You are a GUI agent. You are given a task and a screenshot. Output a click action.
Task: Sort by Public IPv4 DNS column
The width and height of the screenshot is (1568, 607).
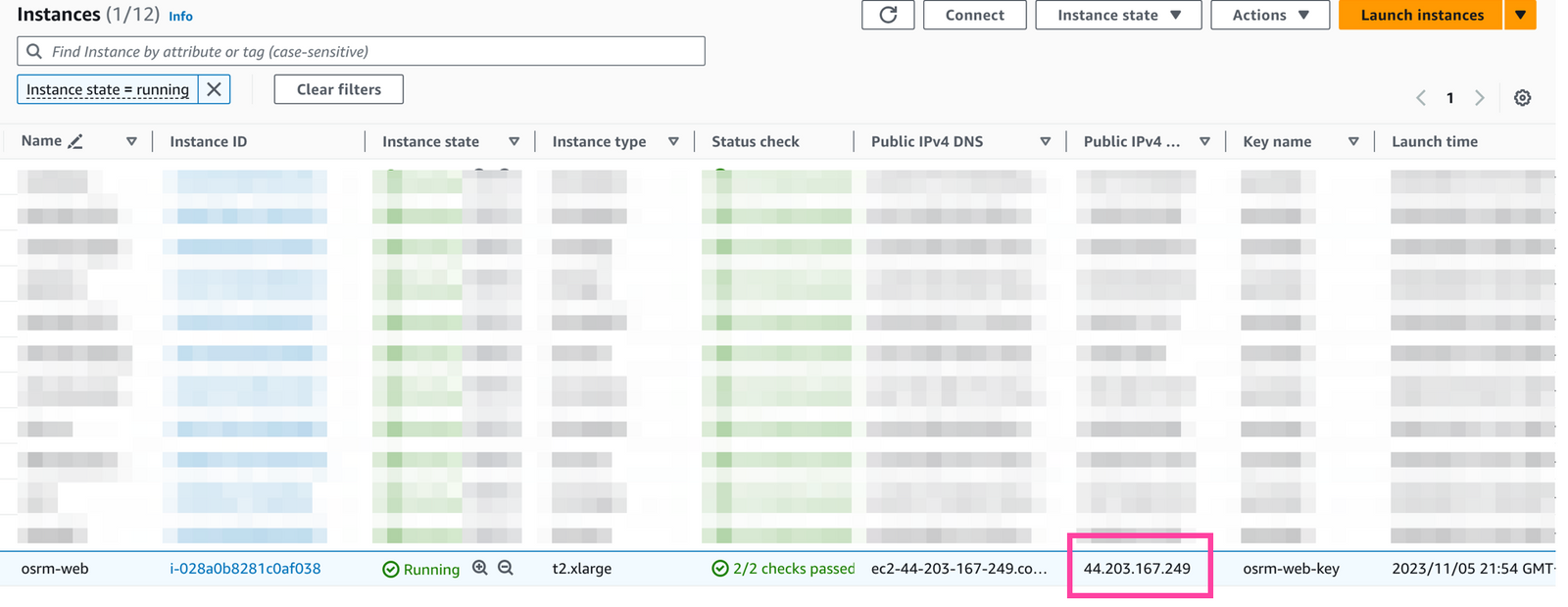point(1046,141)
